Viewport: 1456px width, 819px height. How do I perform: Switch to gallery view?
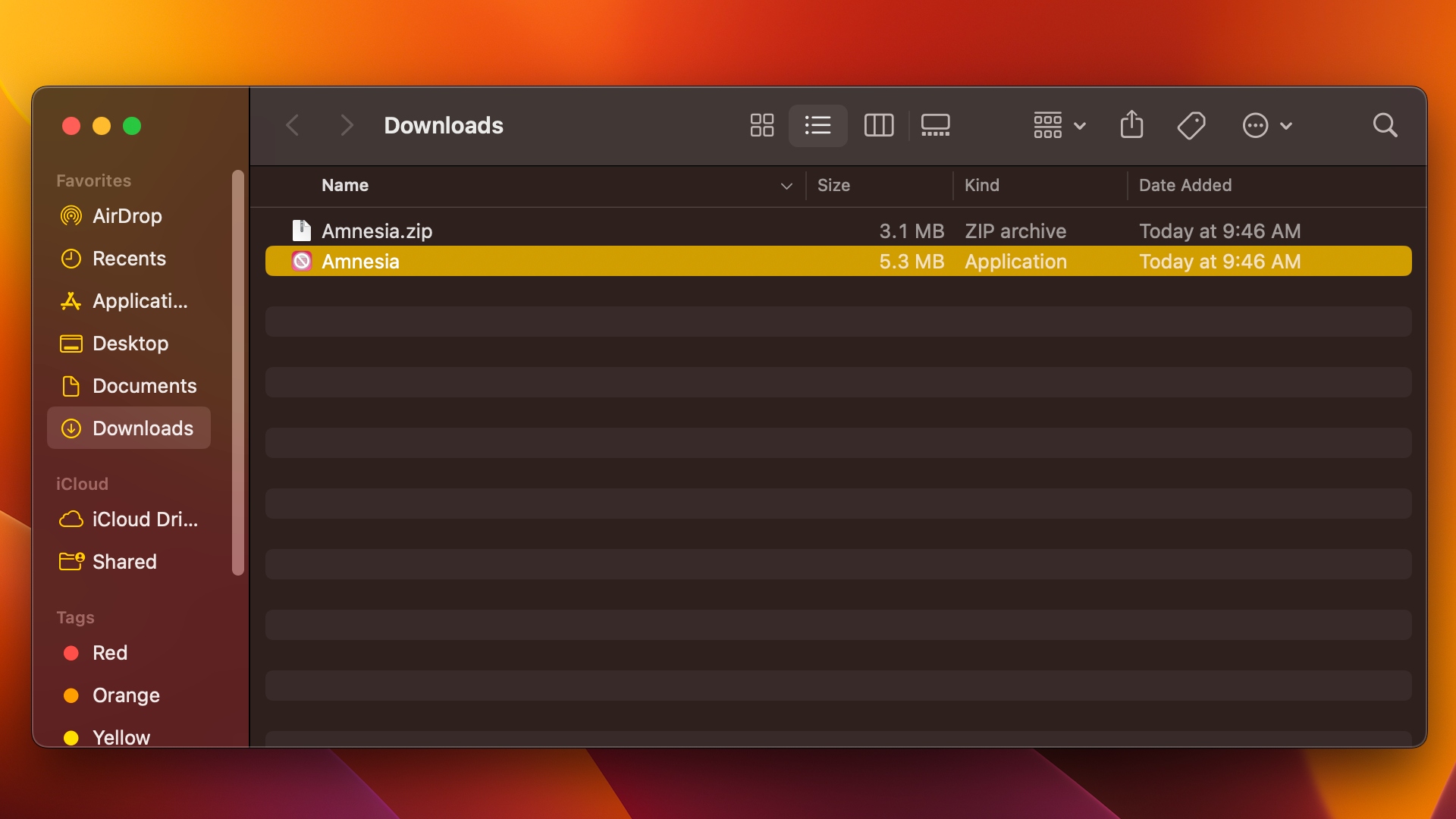[935, 125]
